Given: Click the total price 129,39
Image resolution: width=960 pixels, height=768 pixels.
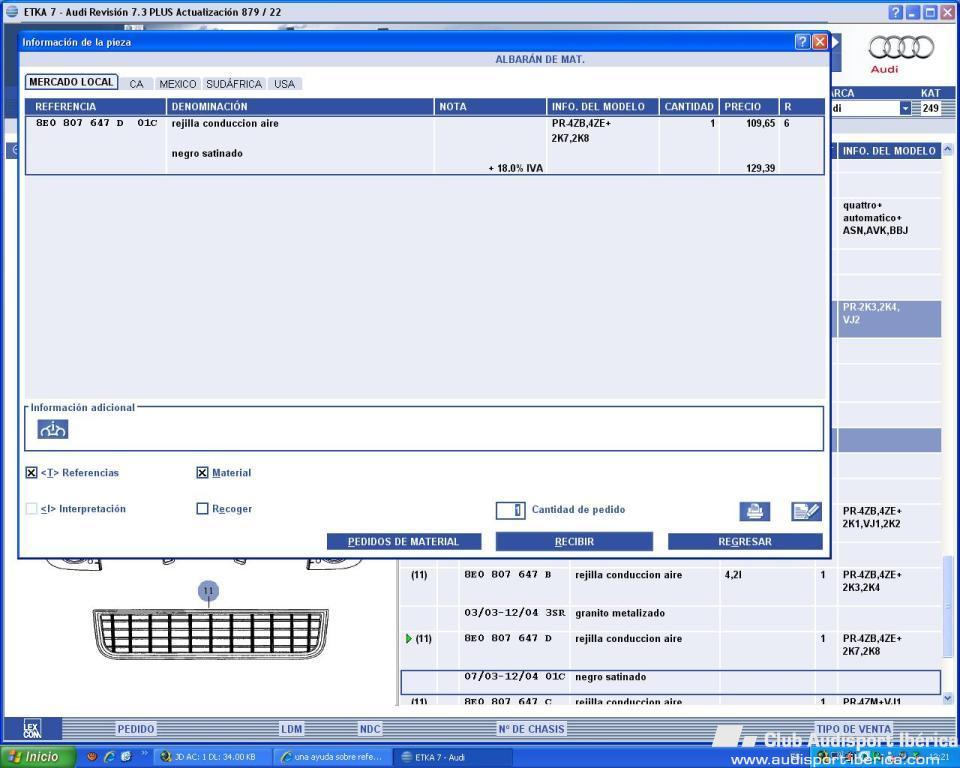Looking at the screenshot, I should [760, 168].
